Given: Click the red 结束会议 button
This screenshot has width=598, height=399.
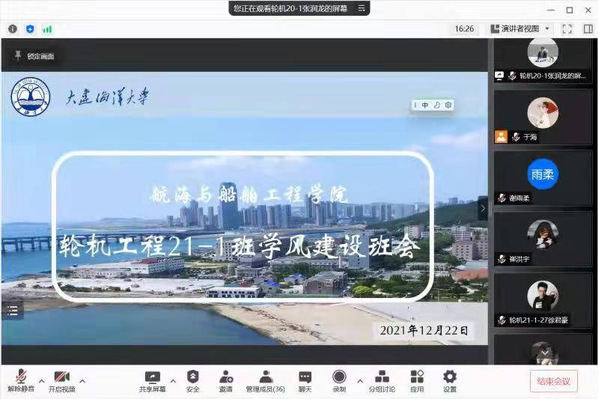Looking at the screenshot, I should coord(553,381).
